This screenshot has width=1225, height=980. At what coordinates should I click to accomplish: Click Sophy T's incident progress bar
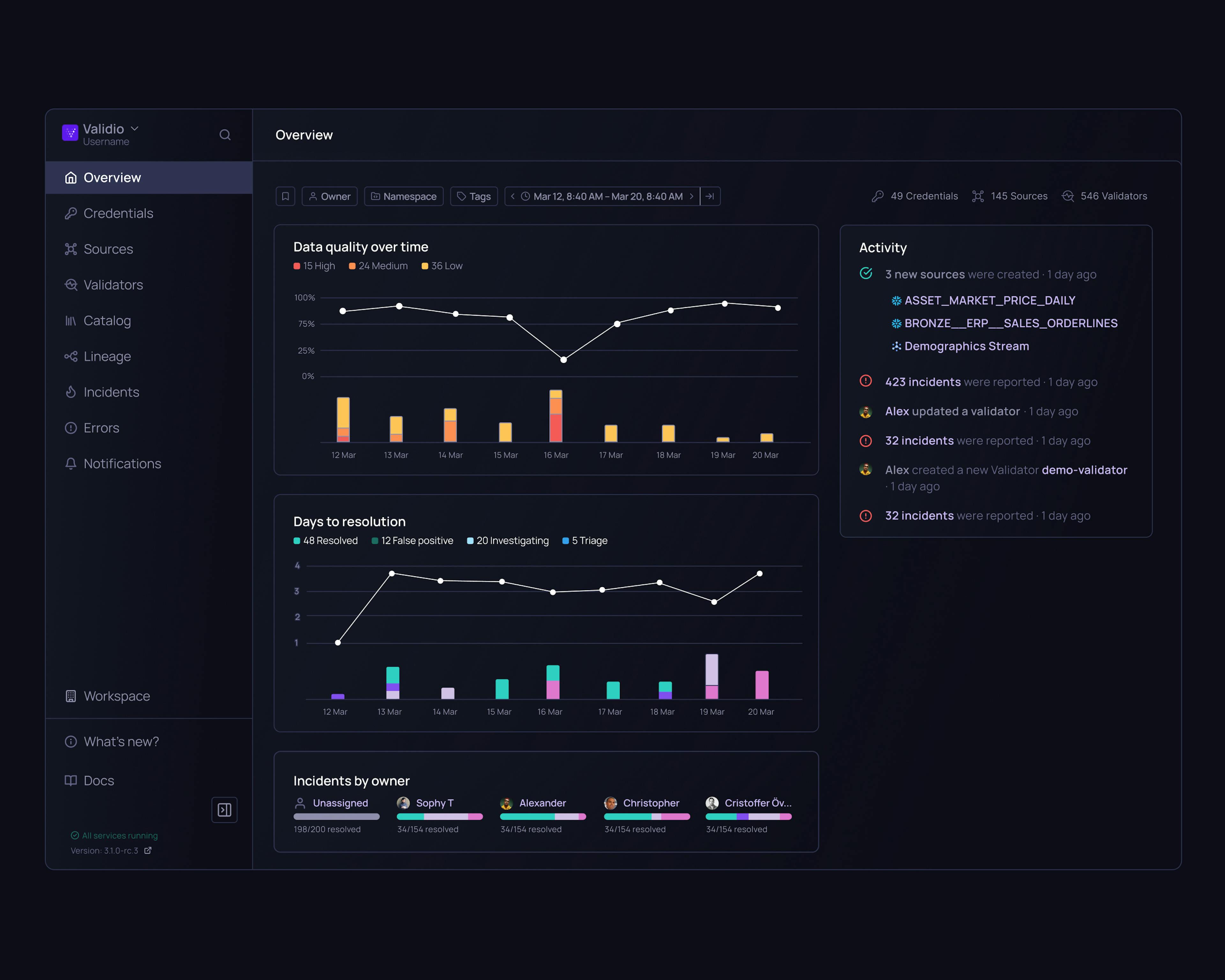439,816
